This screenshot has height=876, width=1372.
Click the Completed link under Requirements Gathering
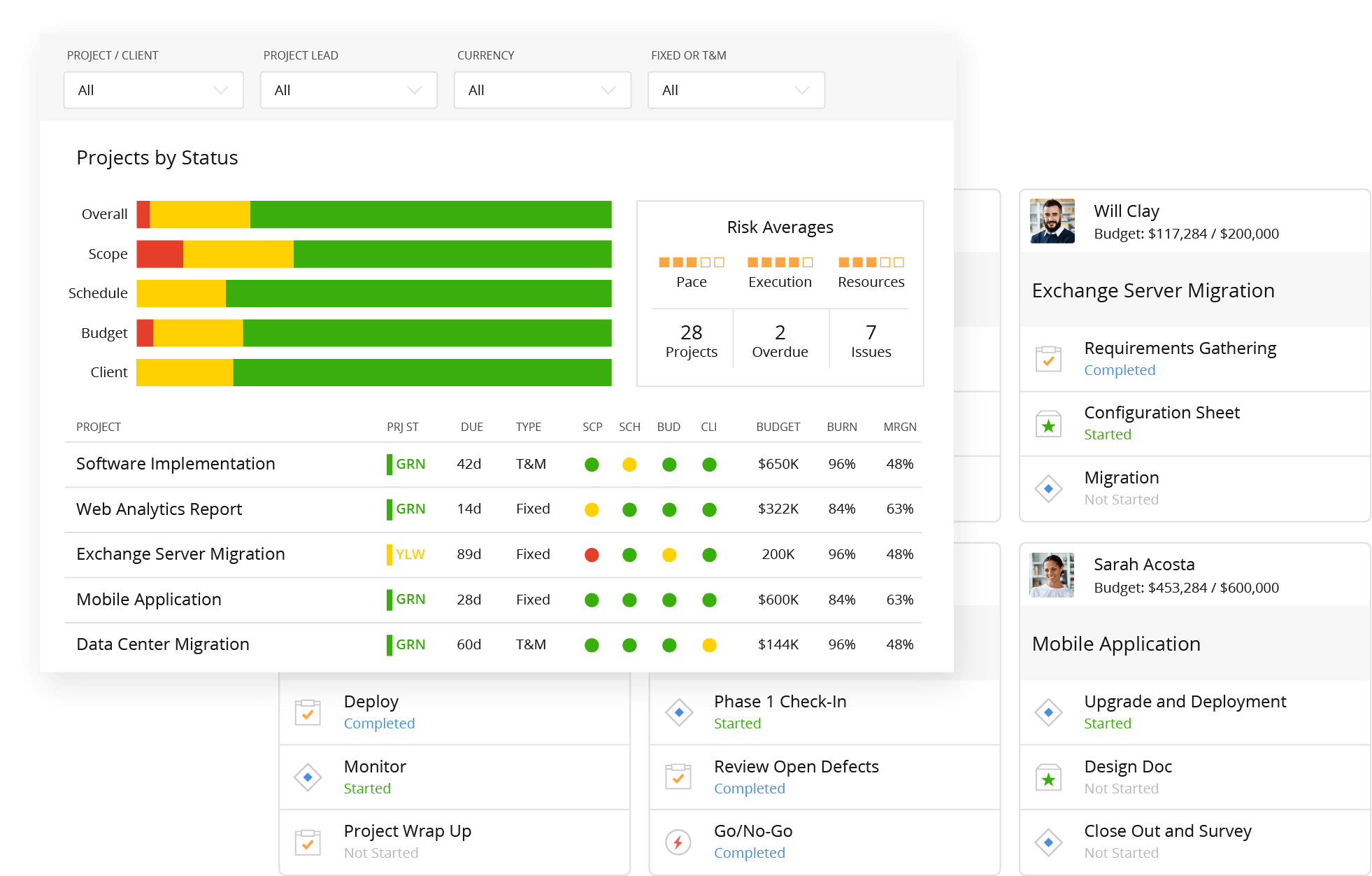1120,370
